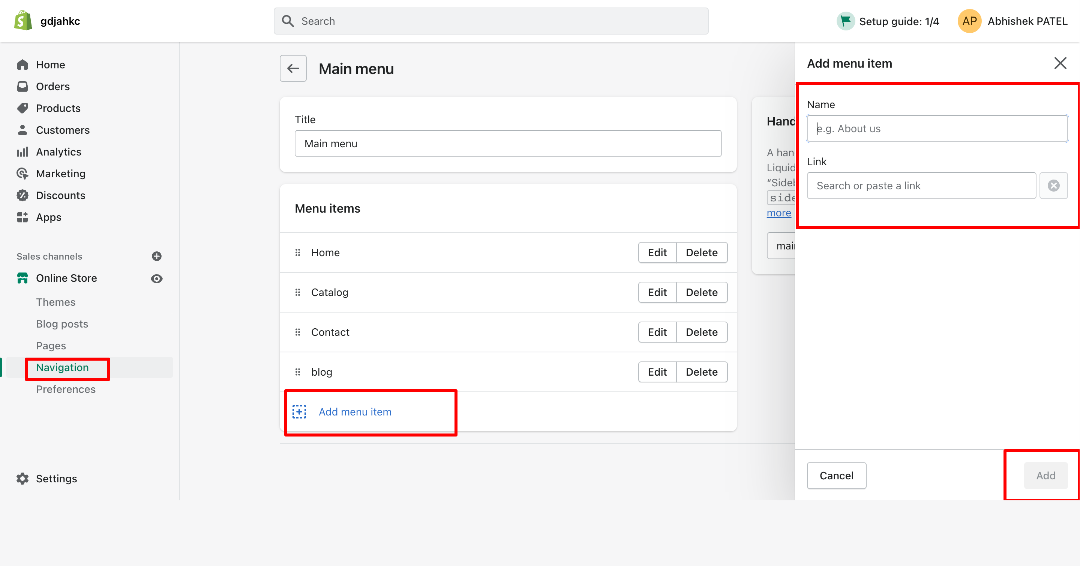Grab the drag handle for blog item

pos(298,373)
